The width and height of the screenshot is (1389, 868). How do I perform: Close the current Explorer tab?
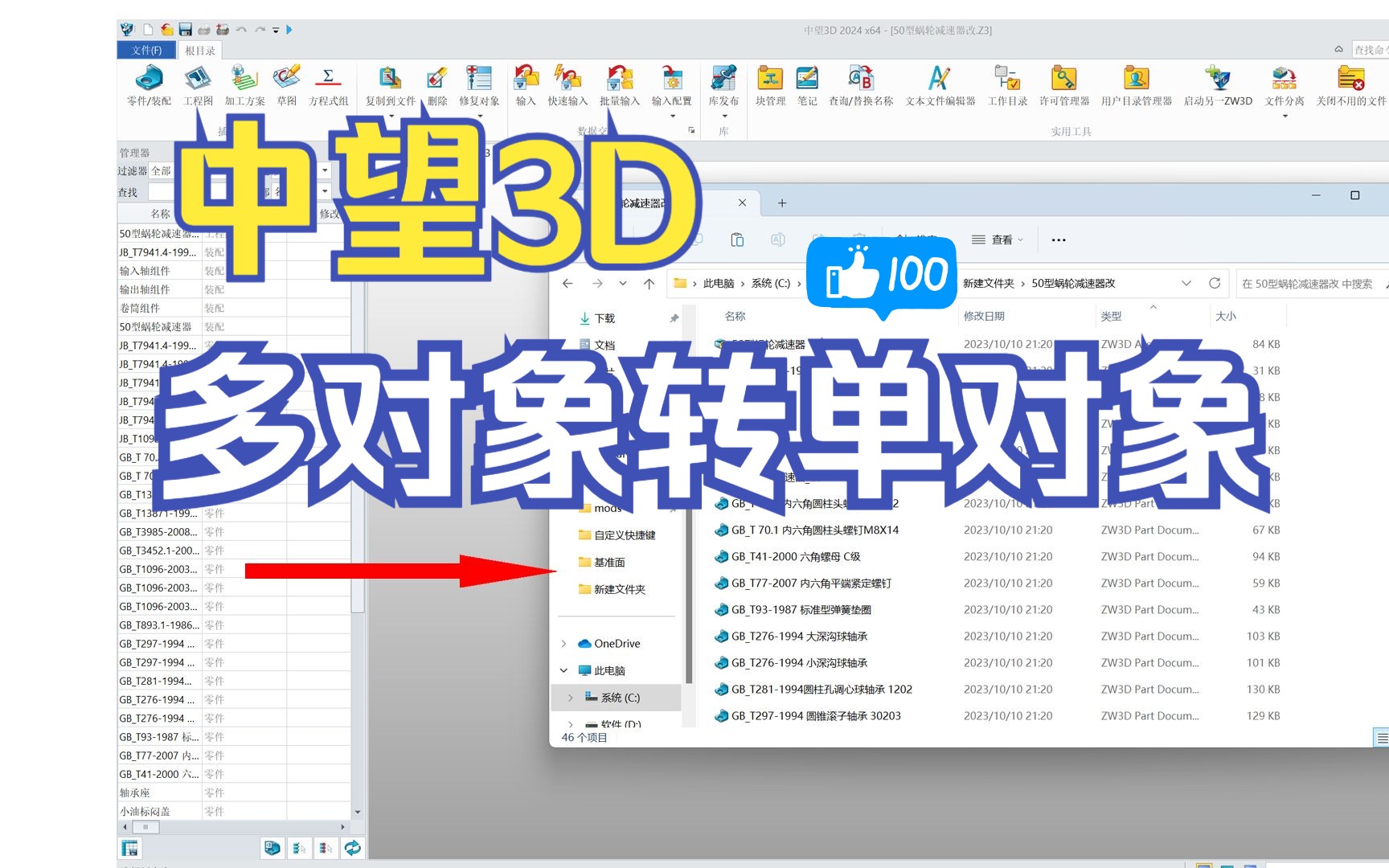[742, 203]
